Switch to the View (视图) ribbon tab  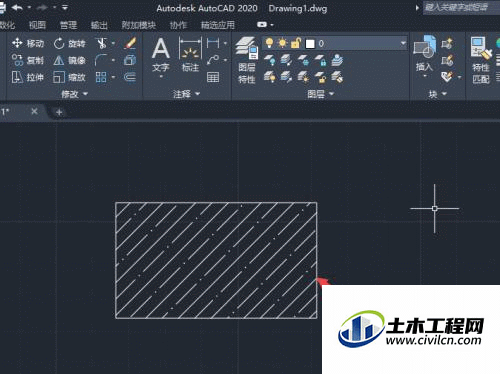(37, 25)
